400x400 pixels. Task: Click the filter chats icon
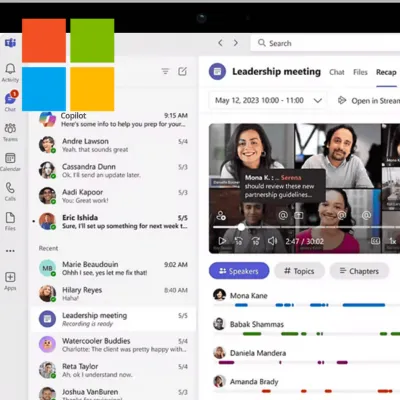point(165,71)
